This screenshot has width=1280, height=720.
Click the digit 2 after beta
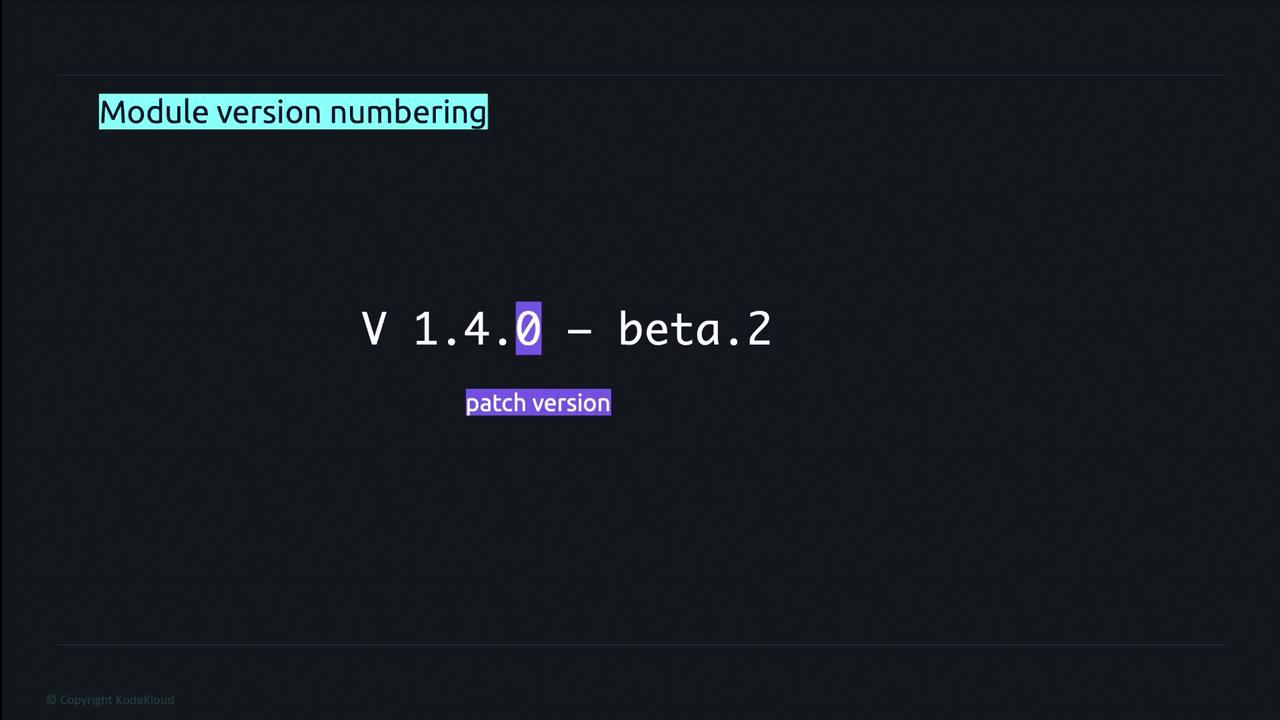point(759,329)
